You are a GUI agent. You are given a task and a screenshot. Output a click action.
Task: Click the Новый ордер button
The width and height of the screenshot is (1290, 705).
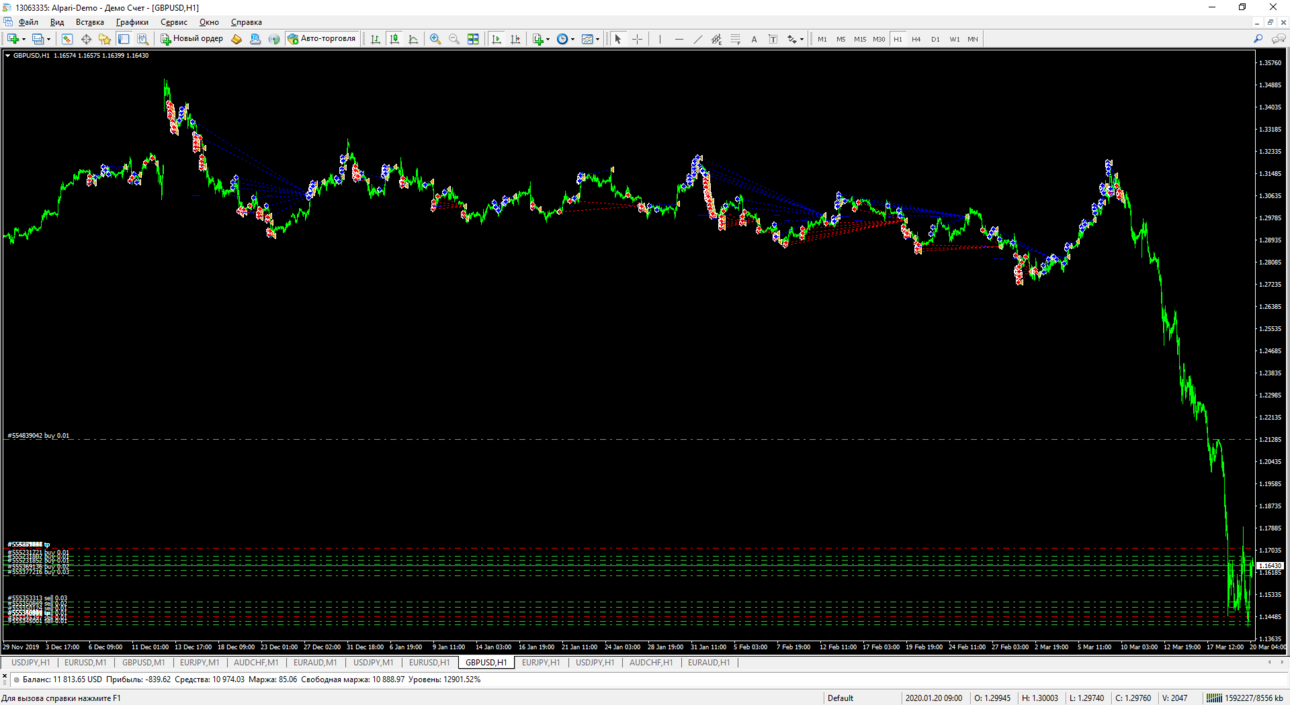191,39
